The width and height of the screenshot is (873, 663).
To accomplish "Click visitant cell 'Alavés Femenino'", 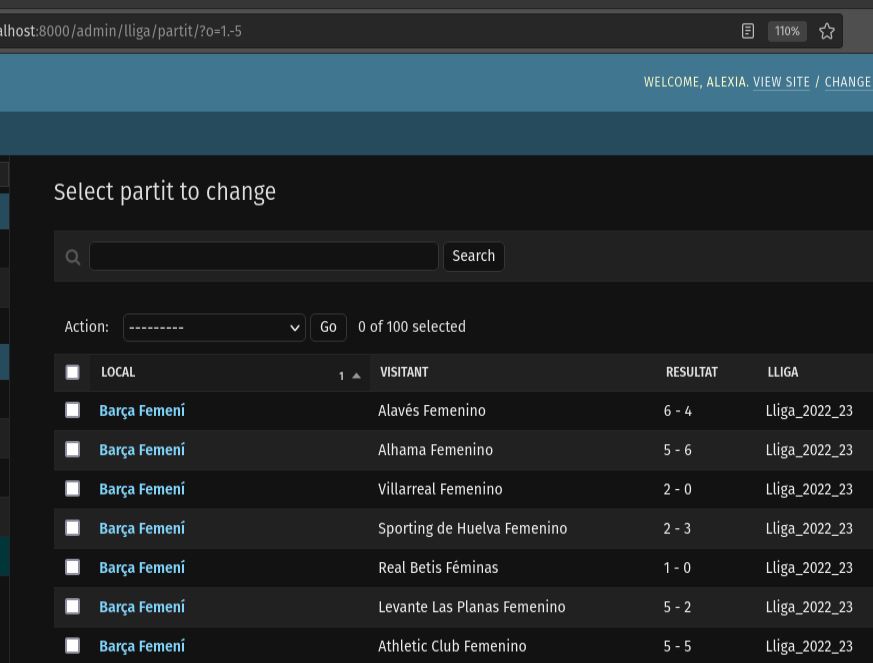I will tap(432, 411).
